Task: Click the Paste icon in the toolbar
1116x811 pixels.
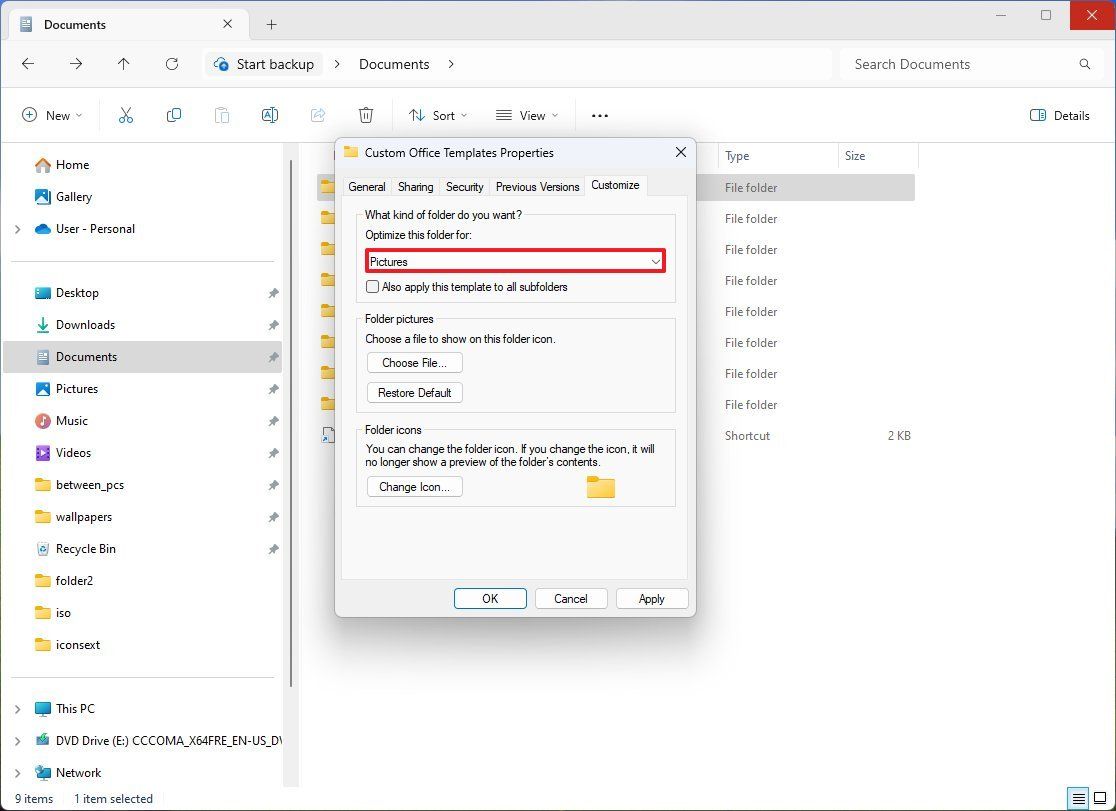Action: [x=221, y=115]
